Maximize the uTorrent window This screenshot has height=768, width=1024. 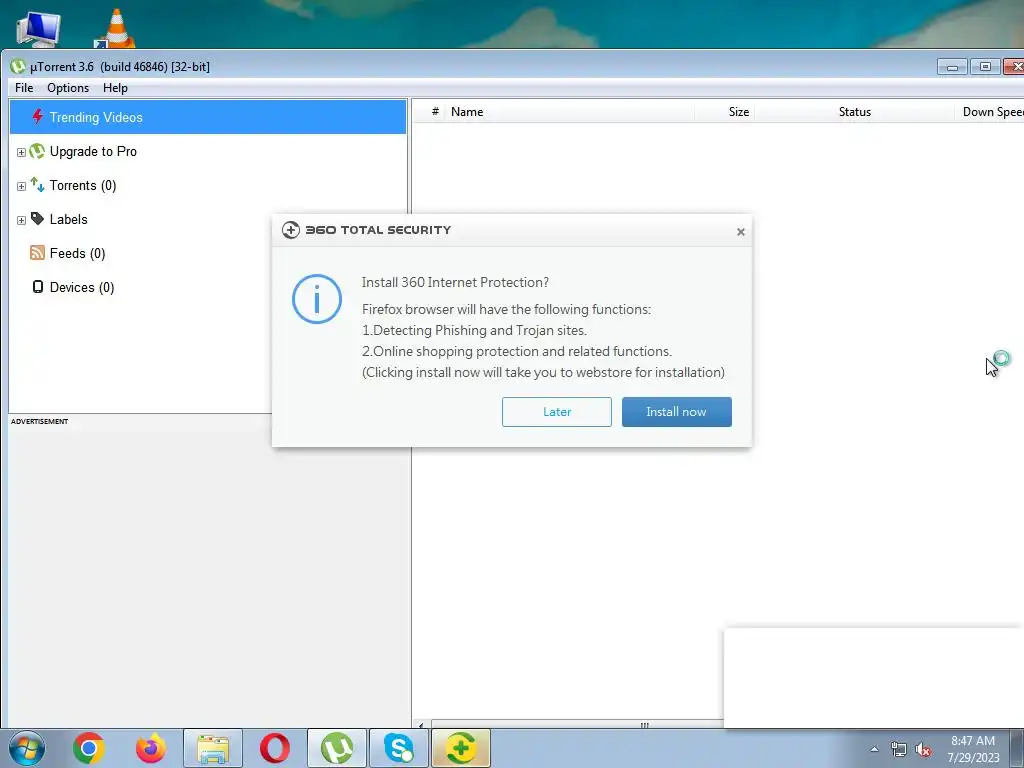985,67
